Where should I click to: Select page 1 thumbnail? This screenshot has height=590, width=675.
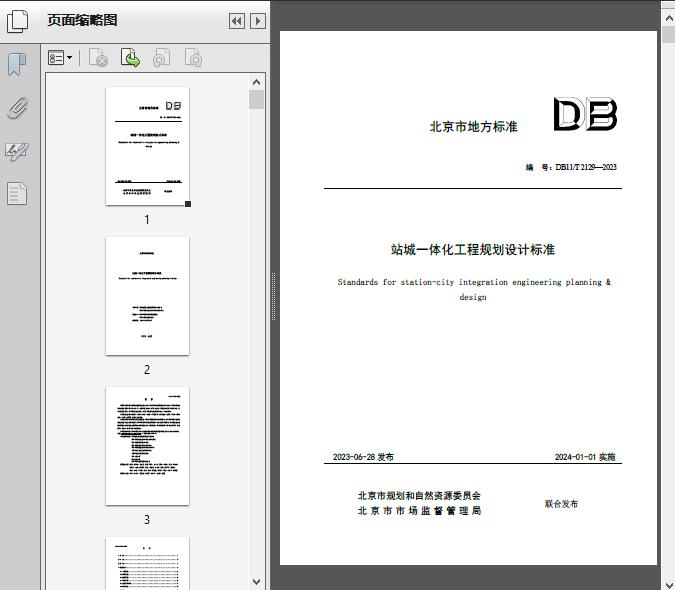(147, 146)
